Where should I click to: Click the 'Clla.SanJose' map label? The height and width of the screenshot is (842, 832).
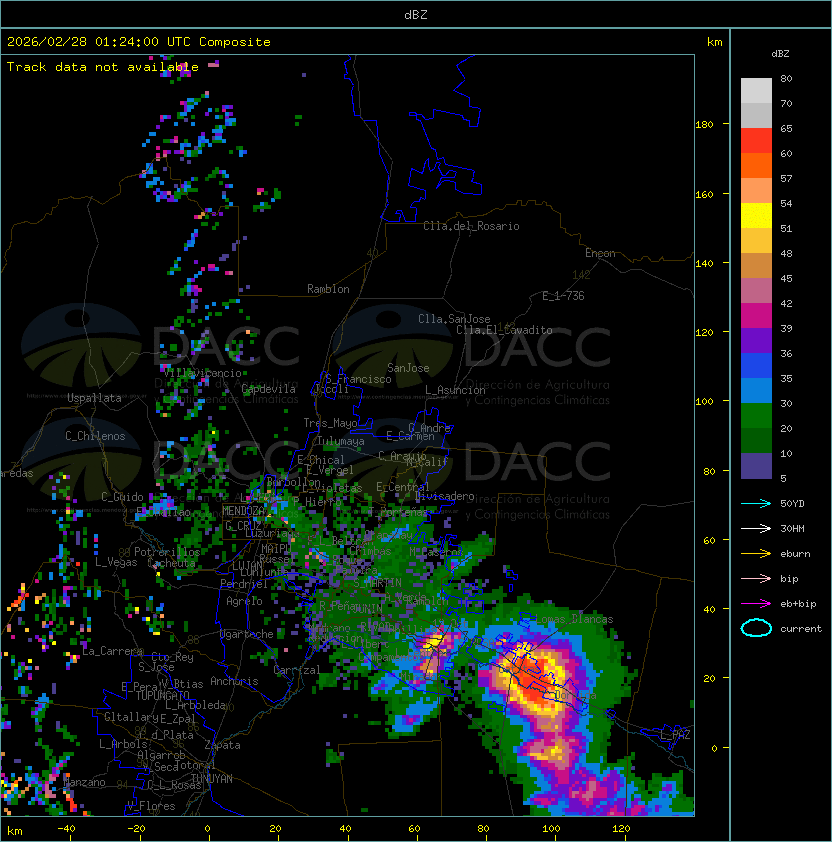click(454, 319)
